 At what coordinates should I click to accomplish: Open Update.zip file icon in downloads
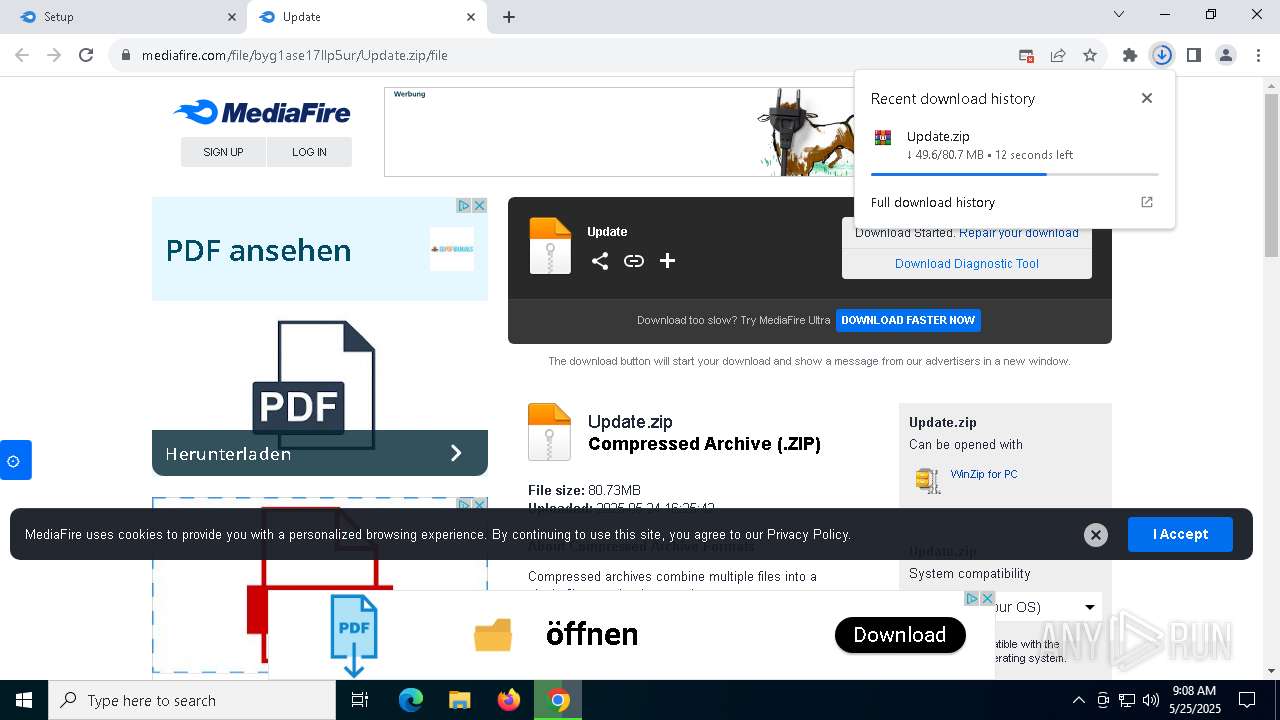[x=883, y=138]
